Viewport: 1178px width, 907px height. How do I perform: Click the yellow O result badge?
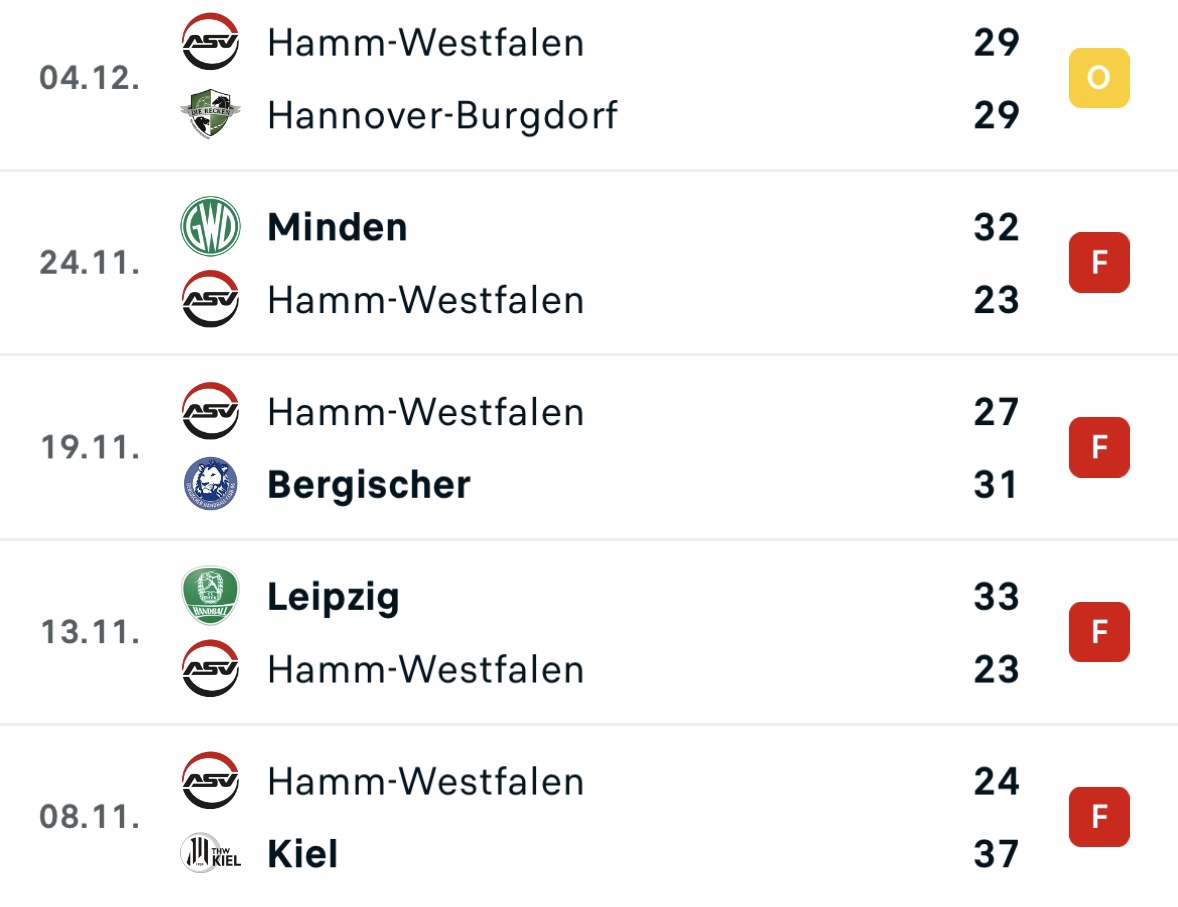tap(1099, 77)
